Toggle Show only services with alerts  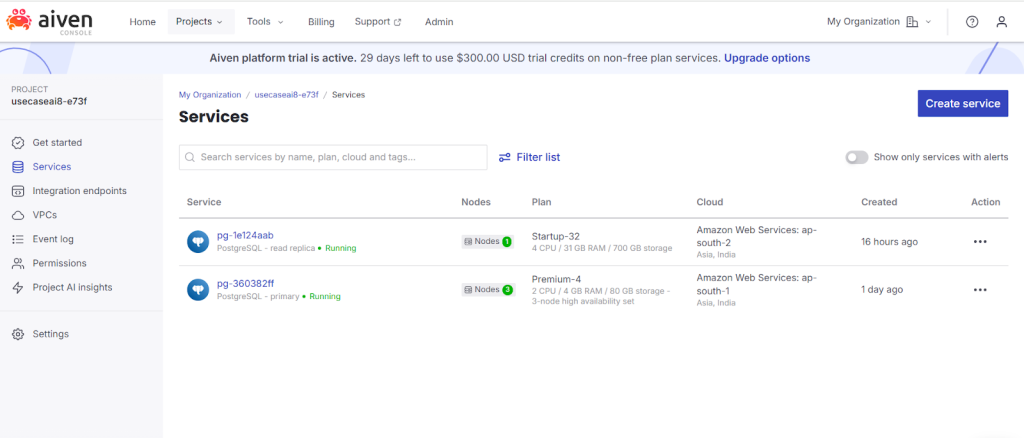click(856, 157)
